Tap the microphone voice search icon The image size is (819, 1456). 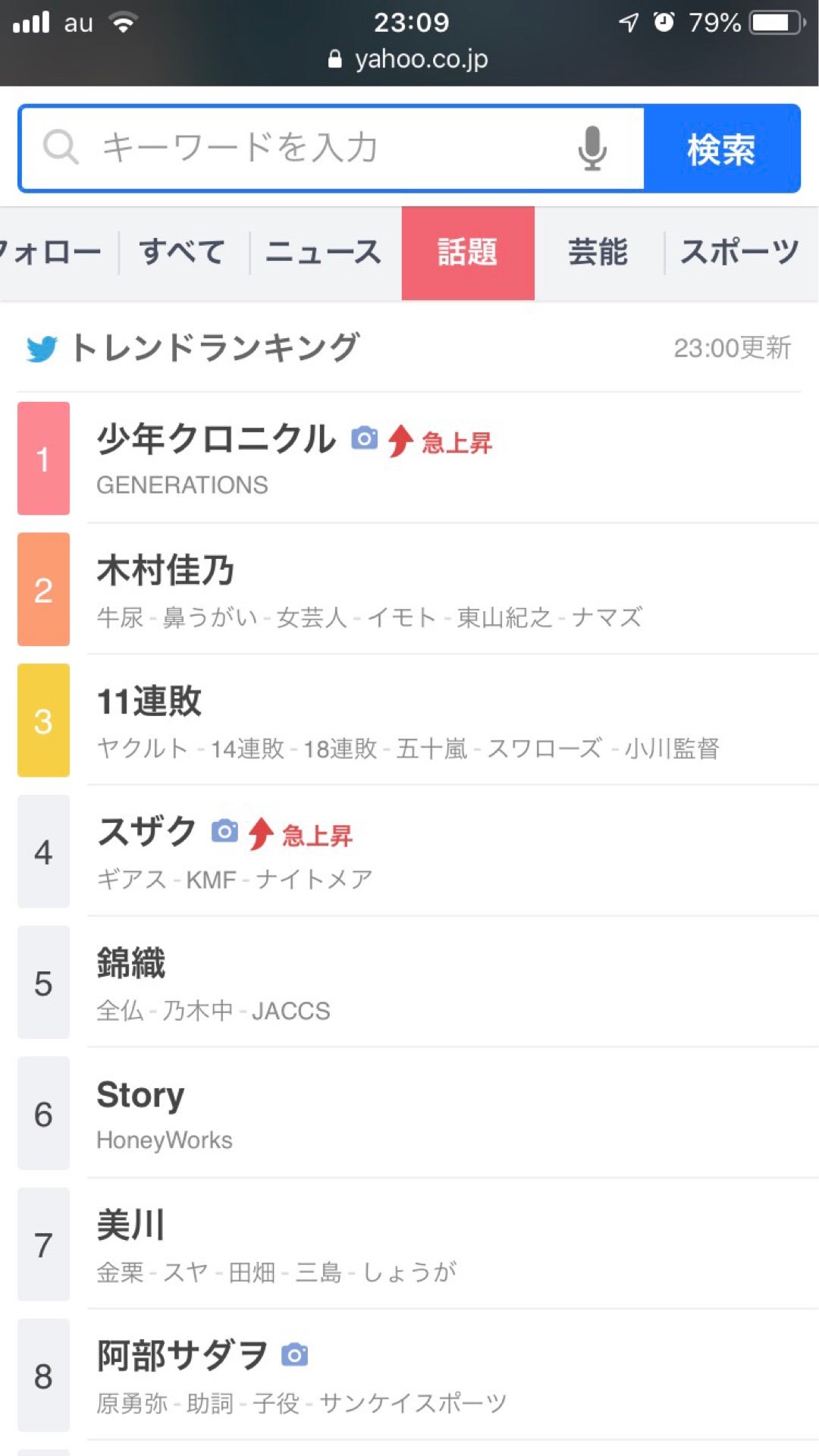coord(592,148)
